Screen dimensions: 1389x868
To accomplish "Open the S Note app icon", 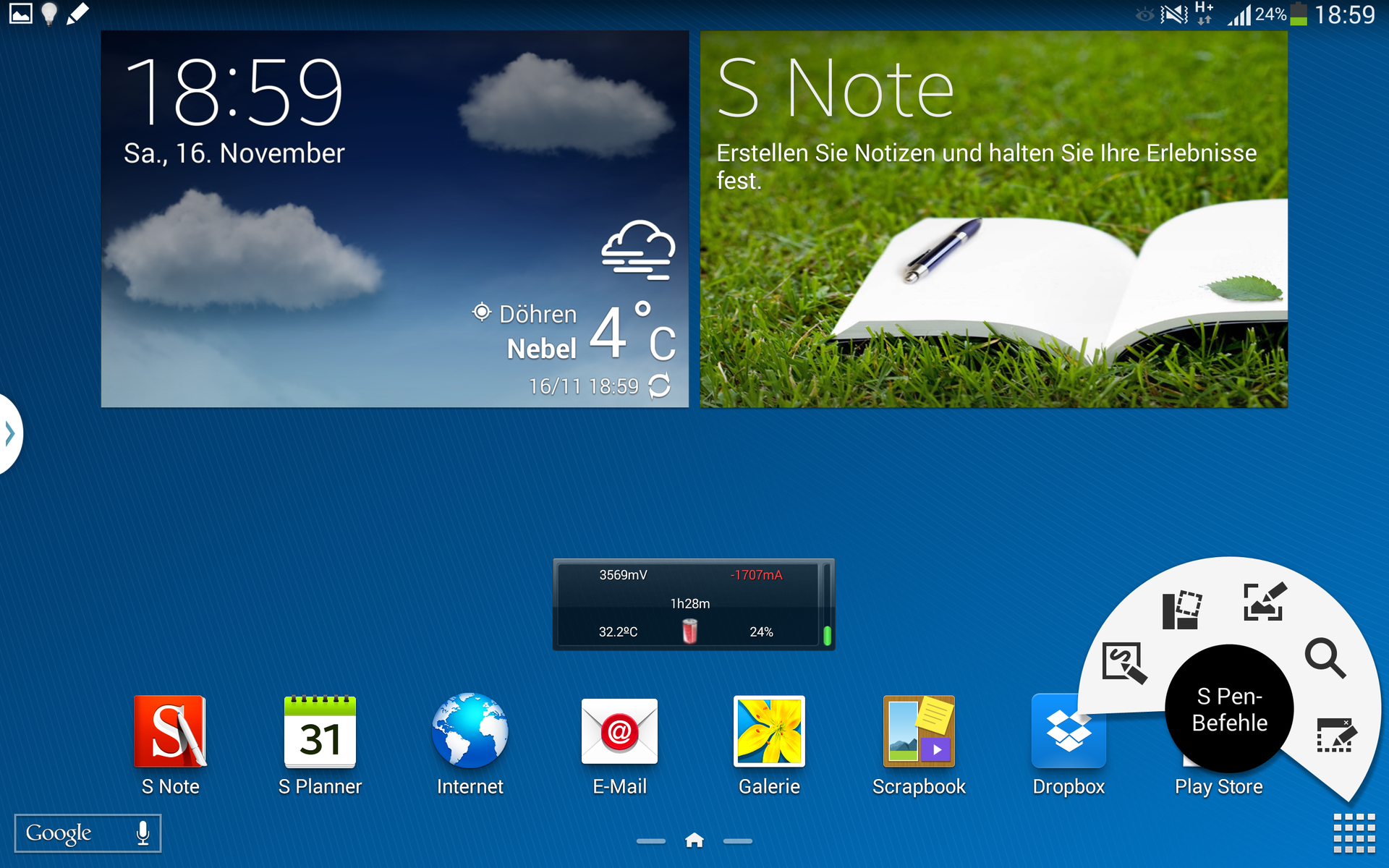I will click(x=171, y=732).
